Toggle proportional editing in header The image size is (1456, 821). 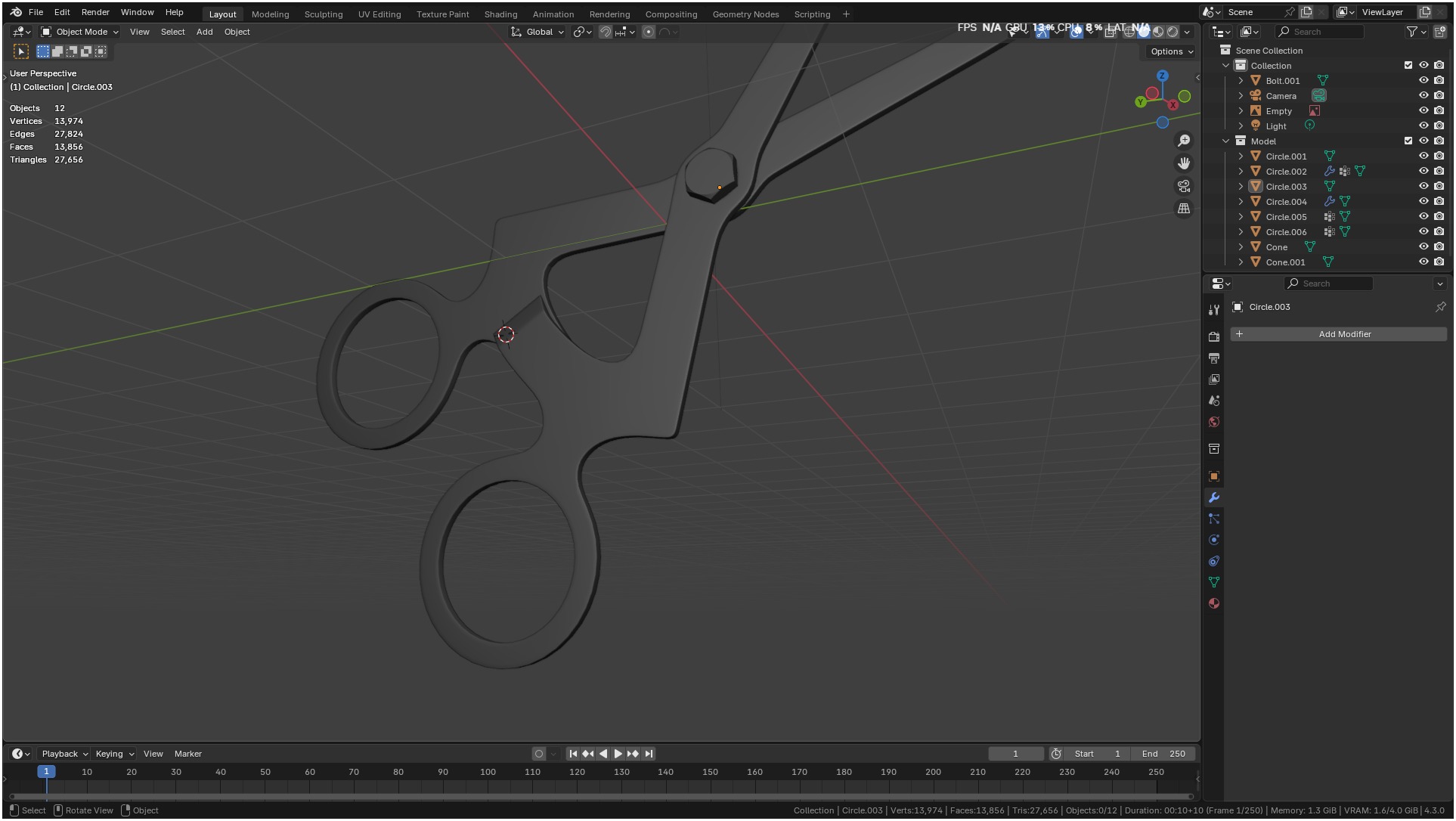[x=649, y=32]
